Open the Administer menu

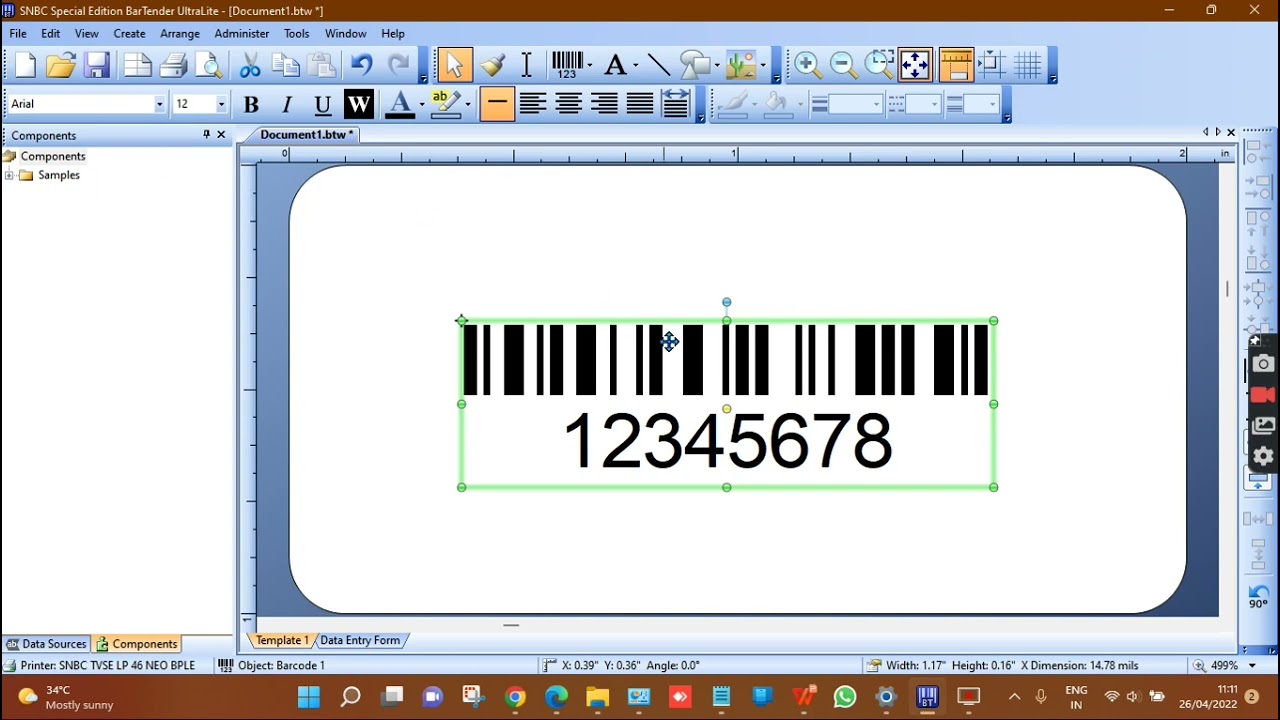click(x=242, y=33)
